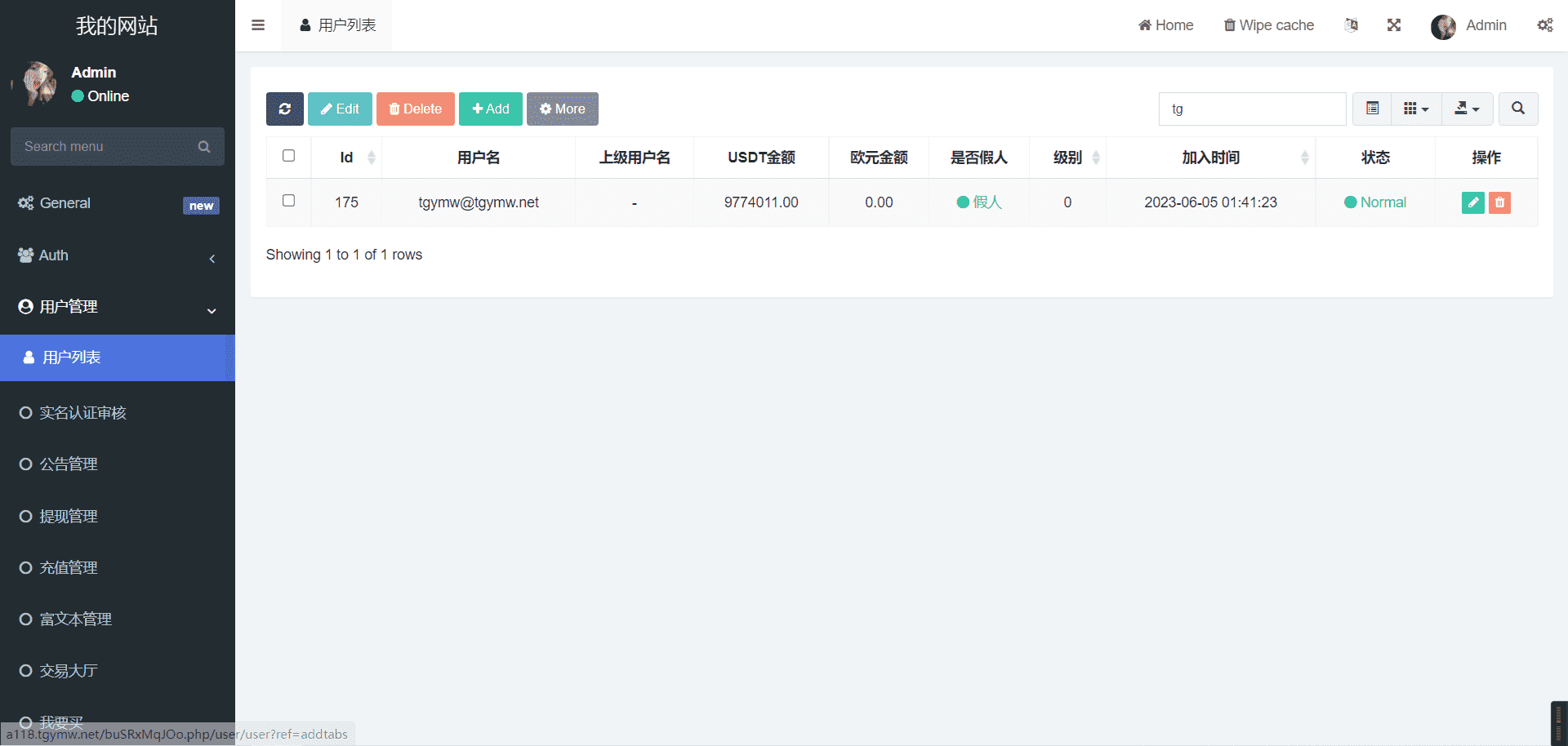
Task: Click Wipe cache link in header
Action: (1268, 25)
